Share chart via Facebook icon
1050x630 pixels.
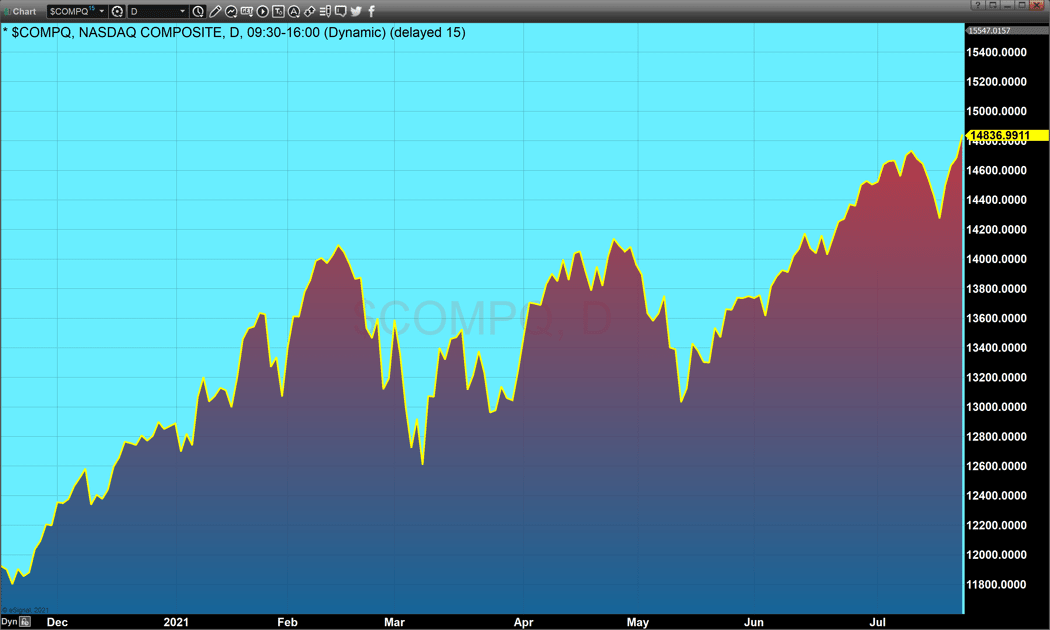click(x=372, y=11)
